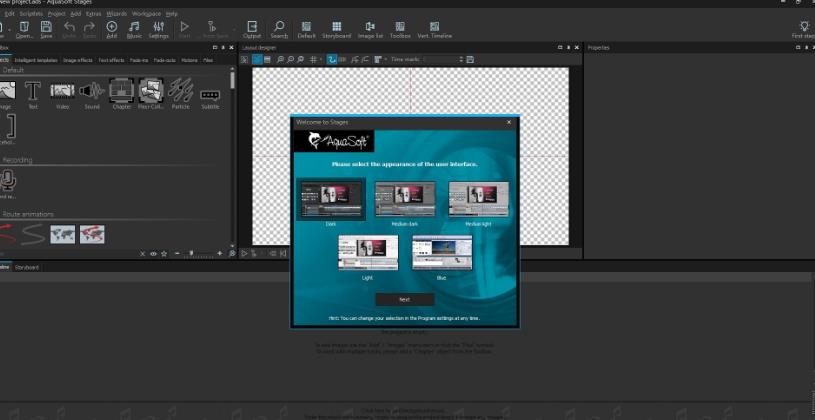Open the Help menu
815x420 pixels.
click(x=172, y=14)
